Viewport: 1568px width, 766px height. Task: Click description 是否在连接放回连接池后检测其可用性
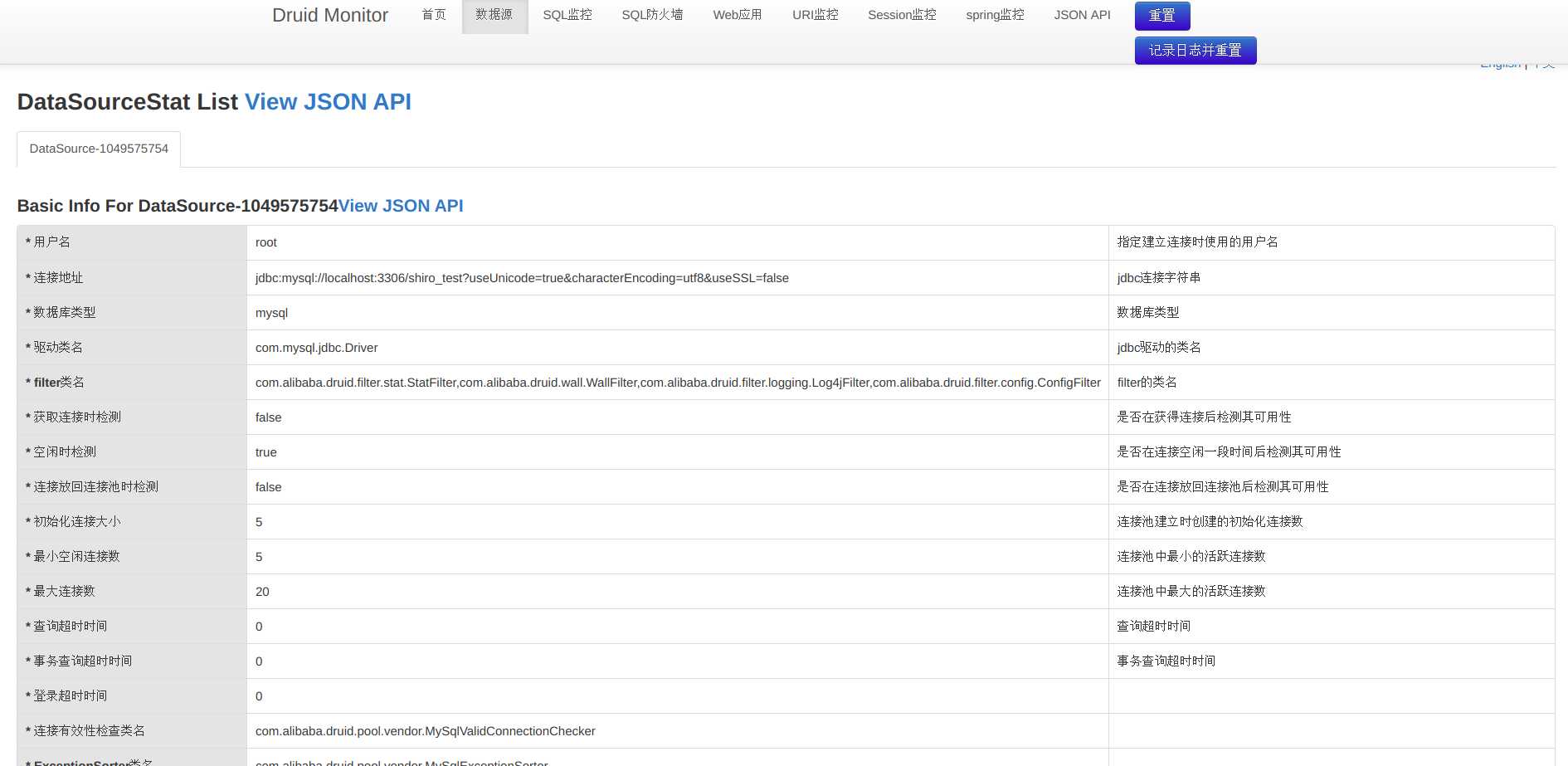point(1223,487)
